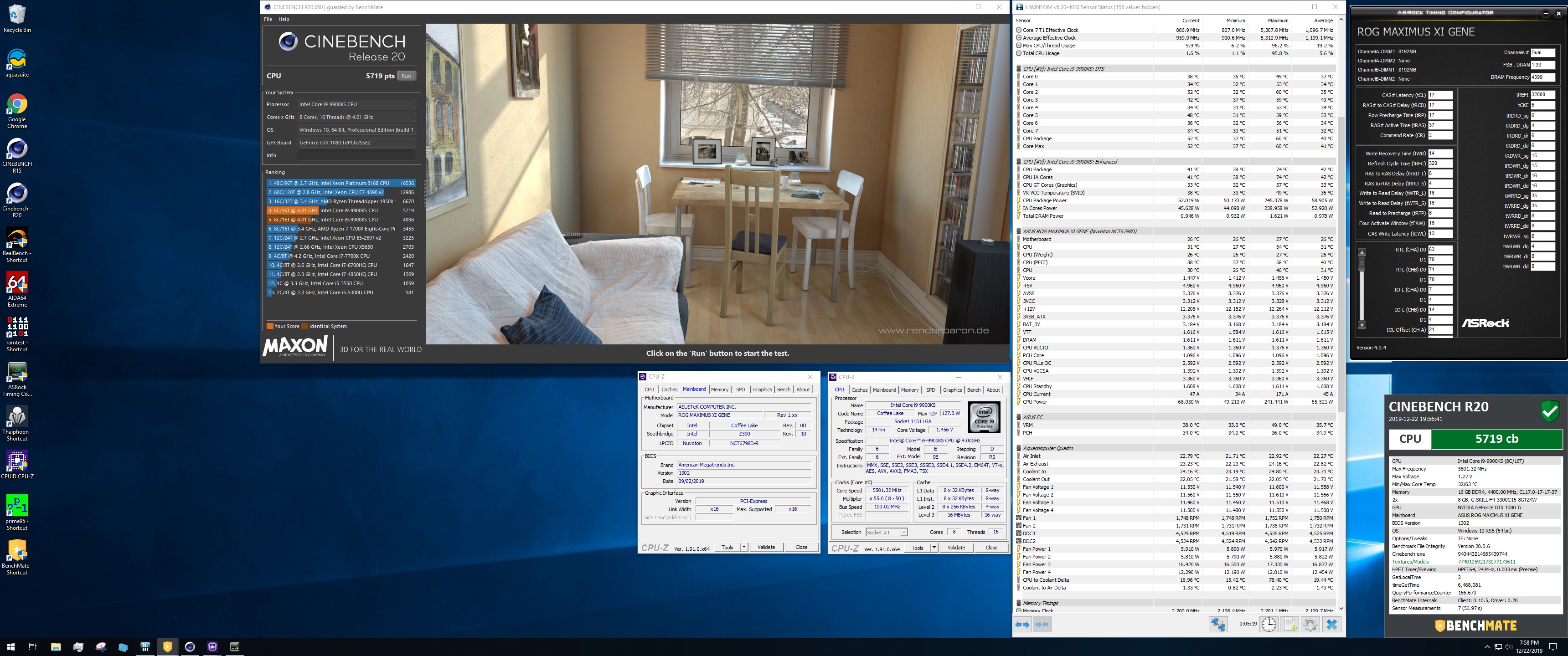
Task: Click HWiNFO expand columns double-arrow icon
Action: [1022, 625]
